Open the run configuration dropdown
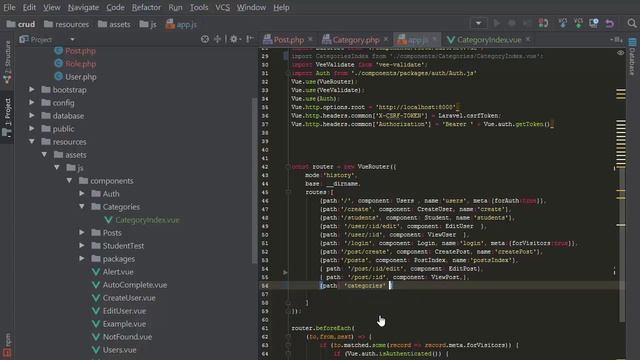Image resolution: width=640 pixels, height=360 pixels. click(478, 23)
